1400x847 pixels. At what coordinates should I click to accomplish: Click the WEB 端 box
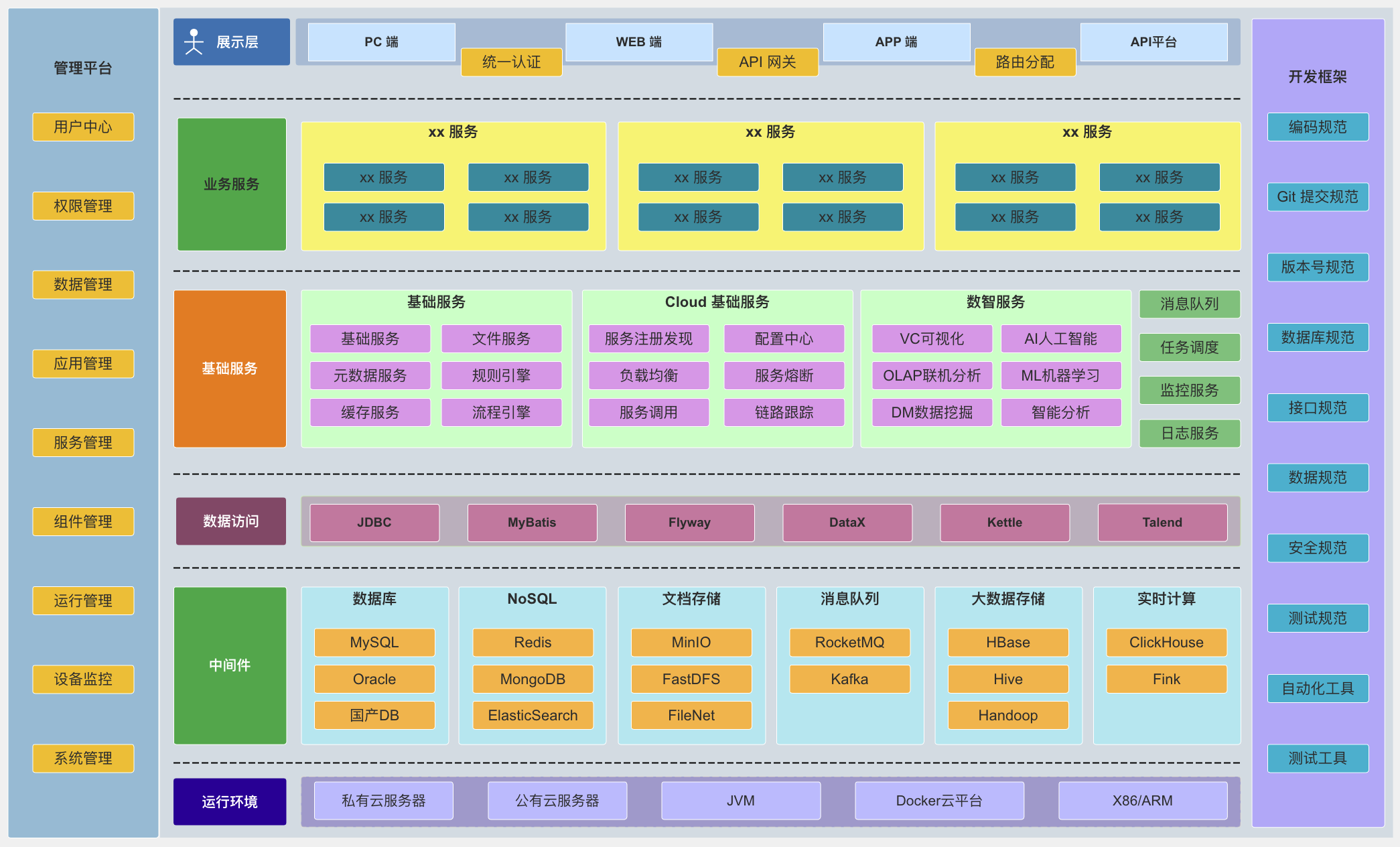[x=639, y=42]
